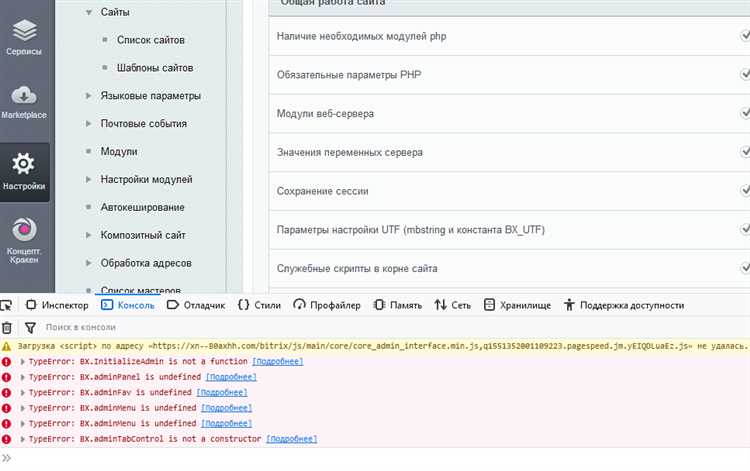Switch to the Отладчик tab
This screenshot has width=750, height=471.
click(x=196, y=305)
